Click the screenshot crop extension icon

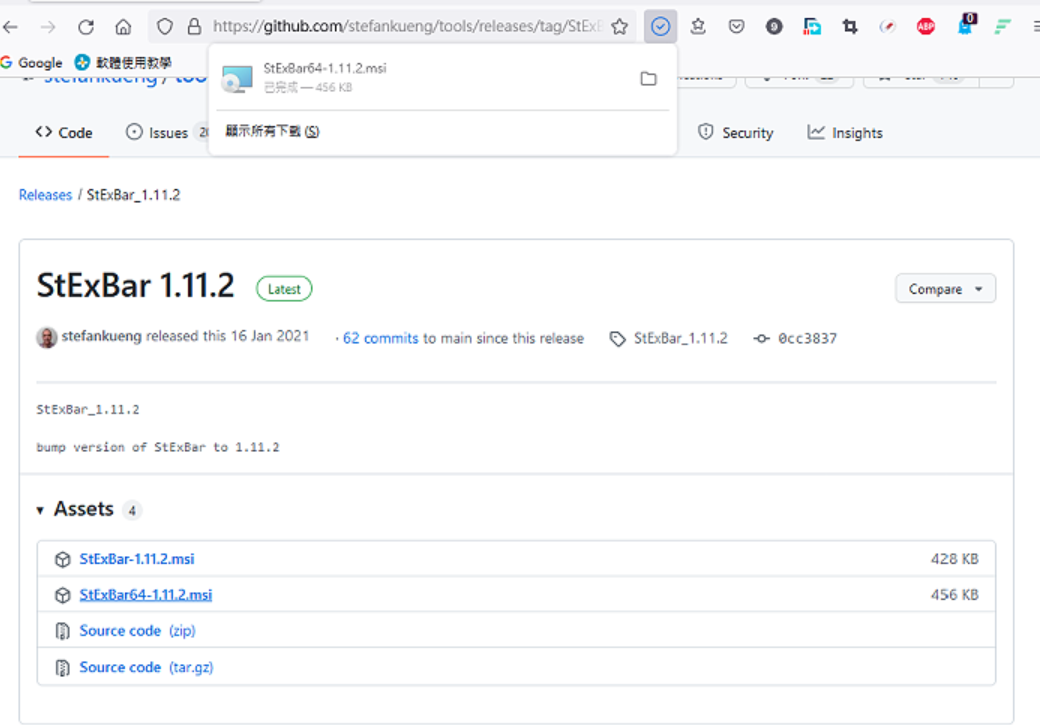tap(850, 27)
